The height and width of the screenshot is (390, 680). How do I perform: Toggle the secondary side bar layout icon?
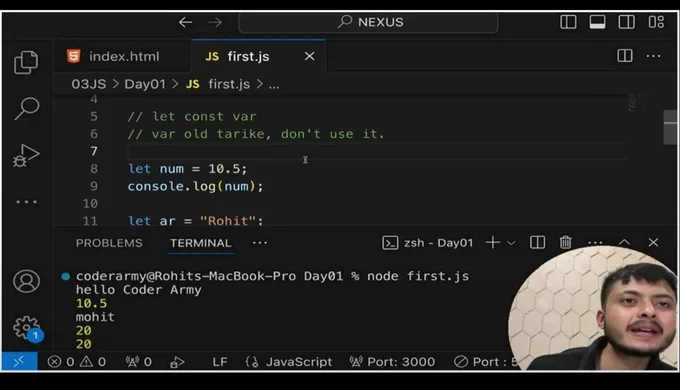(626, 22)
